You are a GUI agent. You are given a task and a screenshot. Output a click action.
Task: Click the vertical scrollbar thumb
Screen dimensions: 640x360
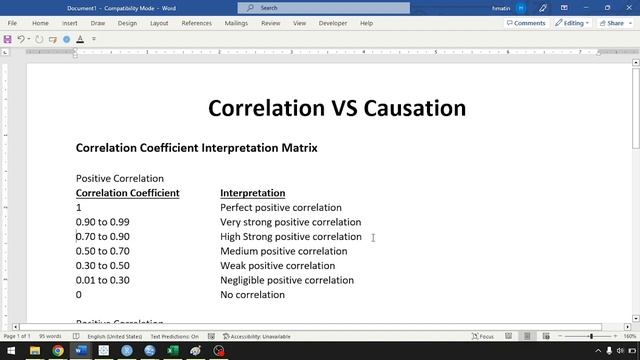tap(636, 109)
